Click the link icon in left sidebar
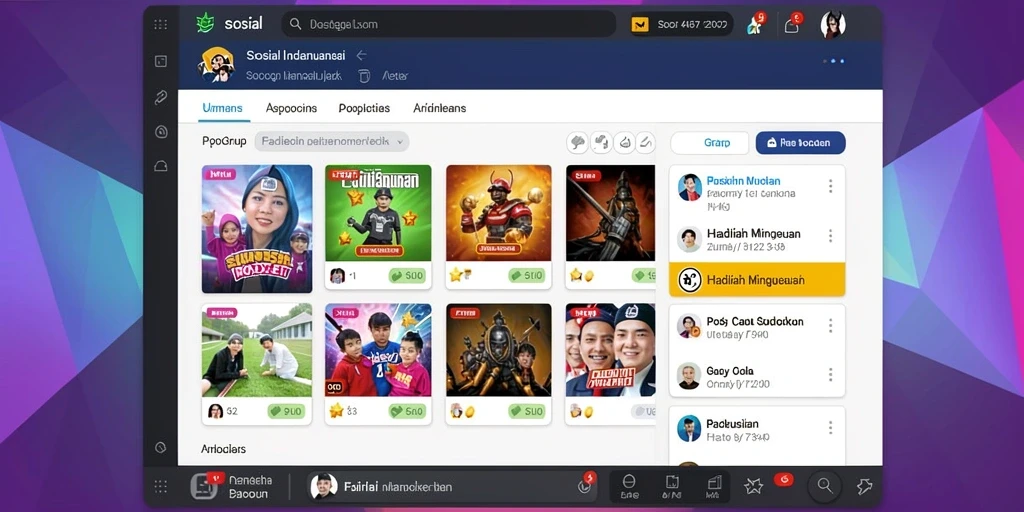Image resolution: width=1024 pixels, height=512 pixels. 161,98
